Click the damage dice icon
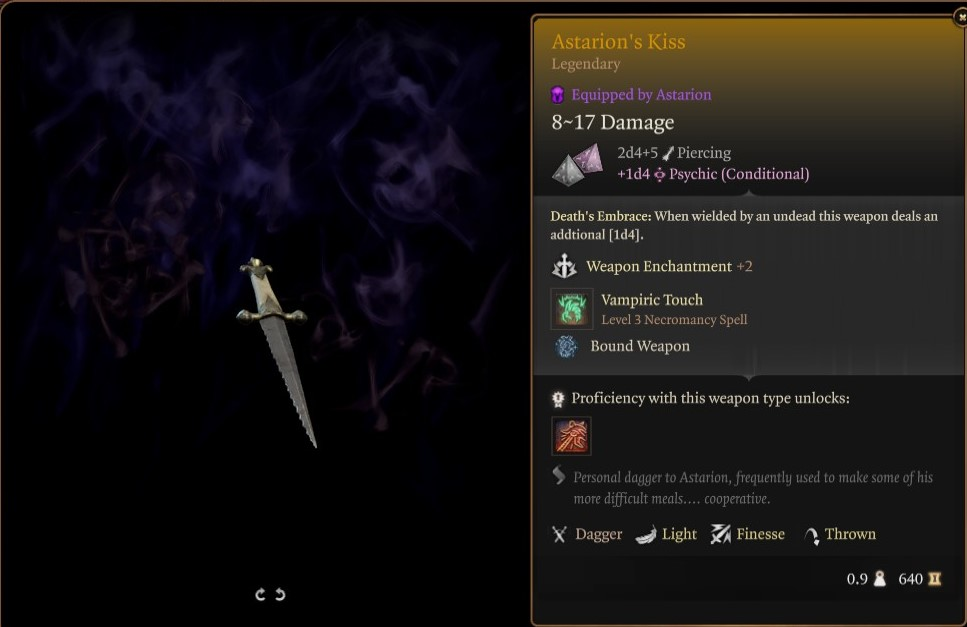The height and width of the screenshot is (627, 967). click(578, 164)
